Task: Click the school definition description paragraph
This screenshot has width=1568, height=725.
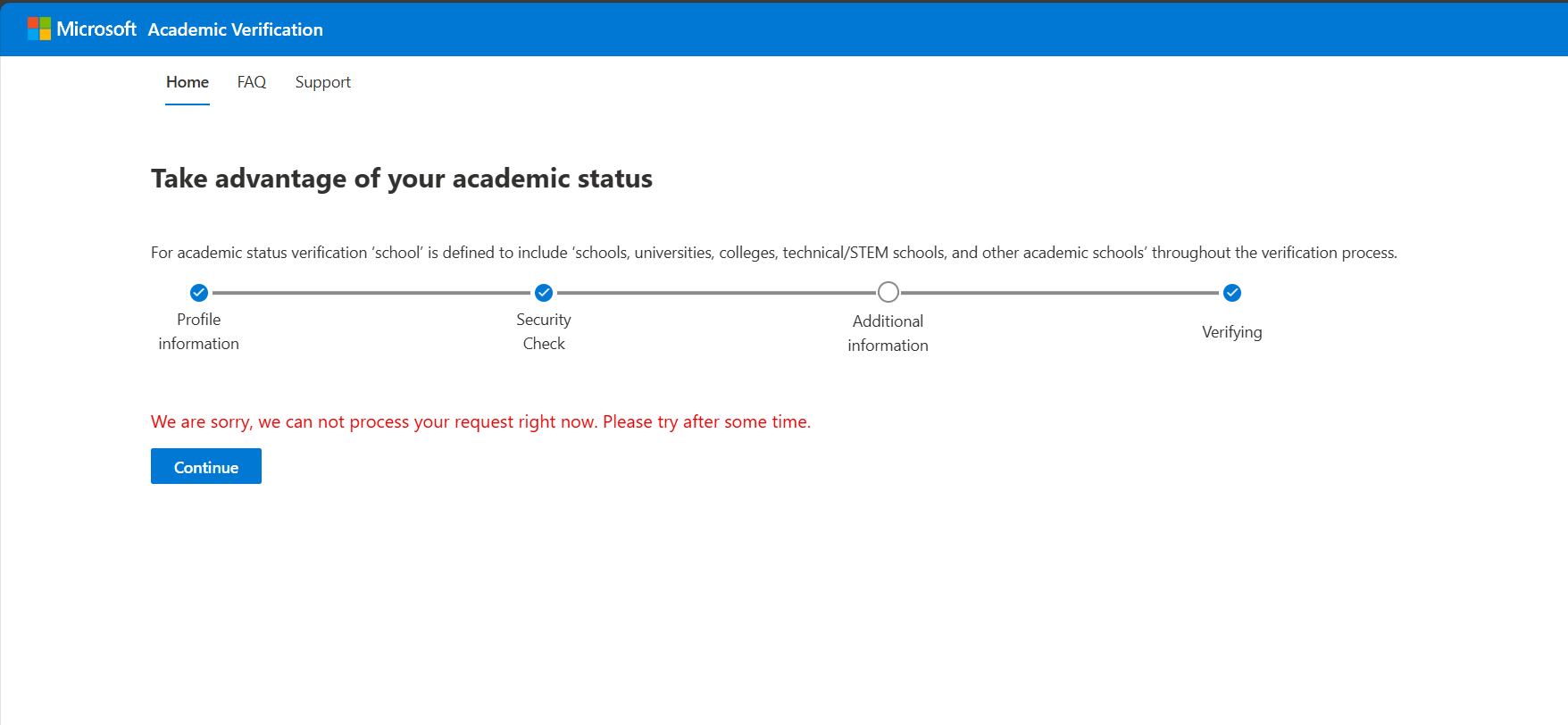Action: pyautogui.click(x=774, y=253)
